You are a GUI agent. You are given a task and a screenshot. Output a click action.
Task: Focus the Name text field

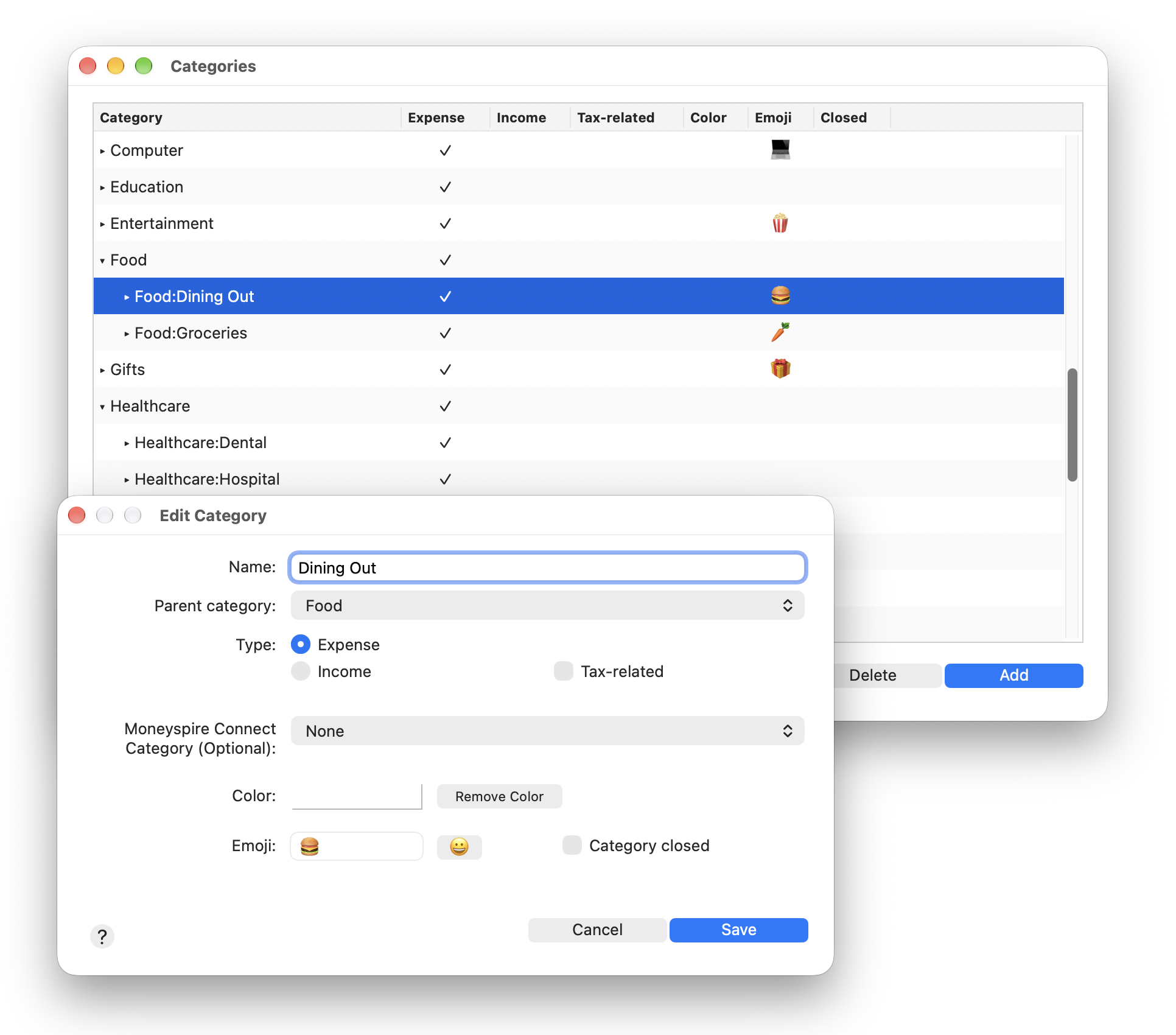(x=547, y=567)
